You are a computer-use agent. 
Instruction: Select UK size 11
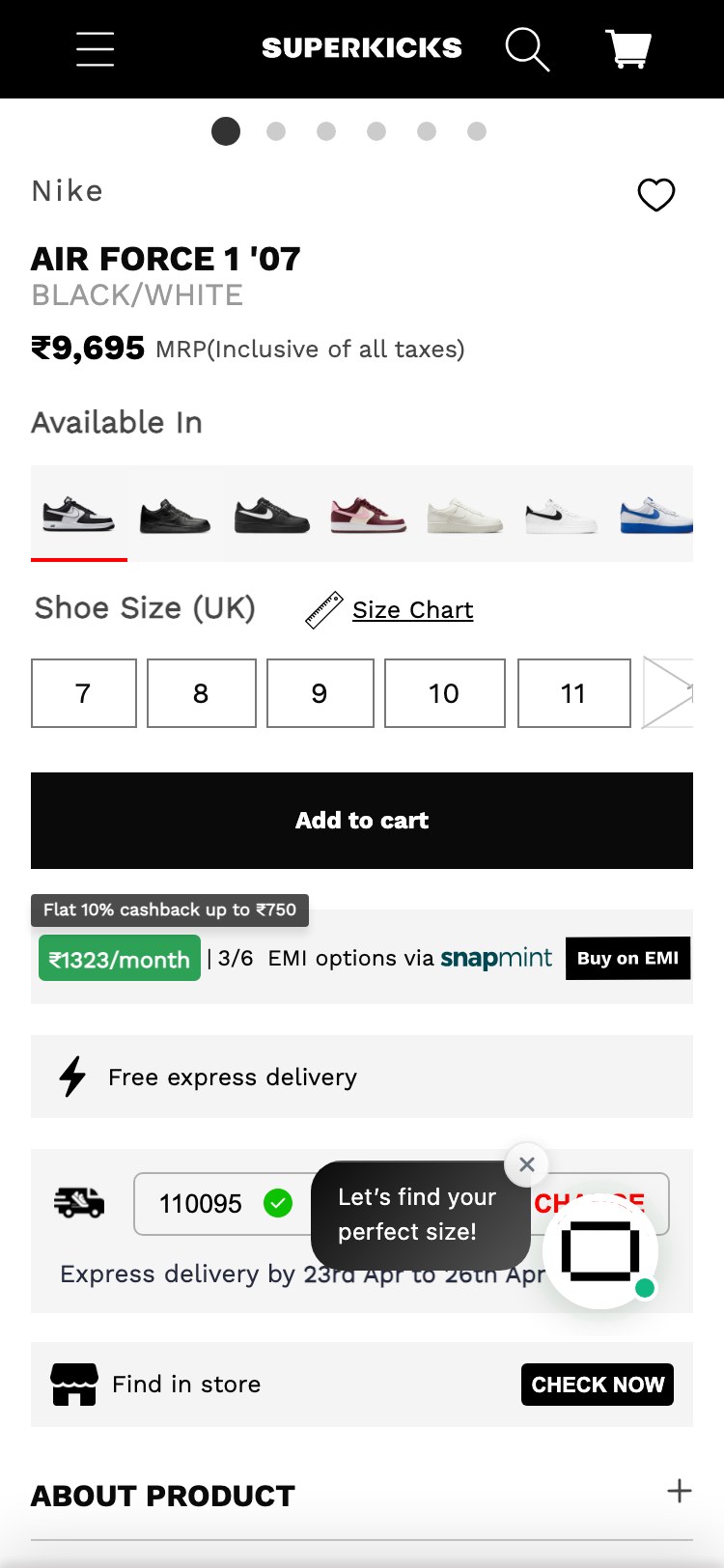coord(573,693)
